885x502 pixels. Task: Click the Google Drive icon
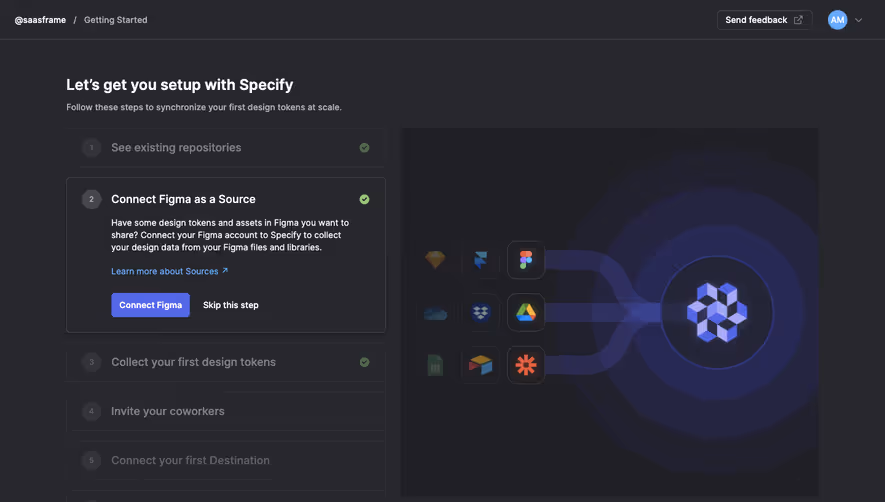[526, 312]
